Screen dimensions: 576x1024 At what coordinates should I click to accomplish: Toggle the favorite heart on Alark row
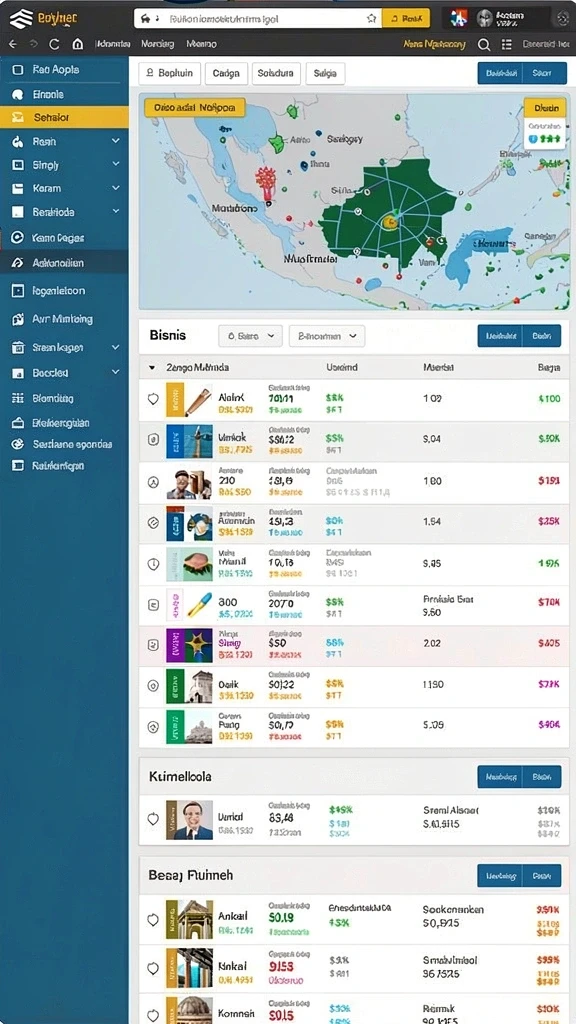click(x=153, y=399)
